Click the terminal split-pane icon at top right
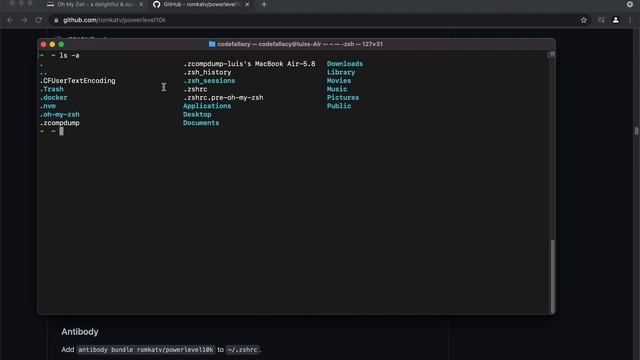The width and height of the screenshot is (640, 360). (552, 54)
